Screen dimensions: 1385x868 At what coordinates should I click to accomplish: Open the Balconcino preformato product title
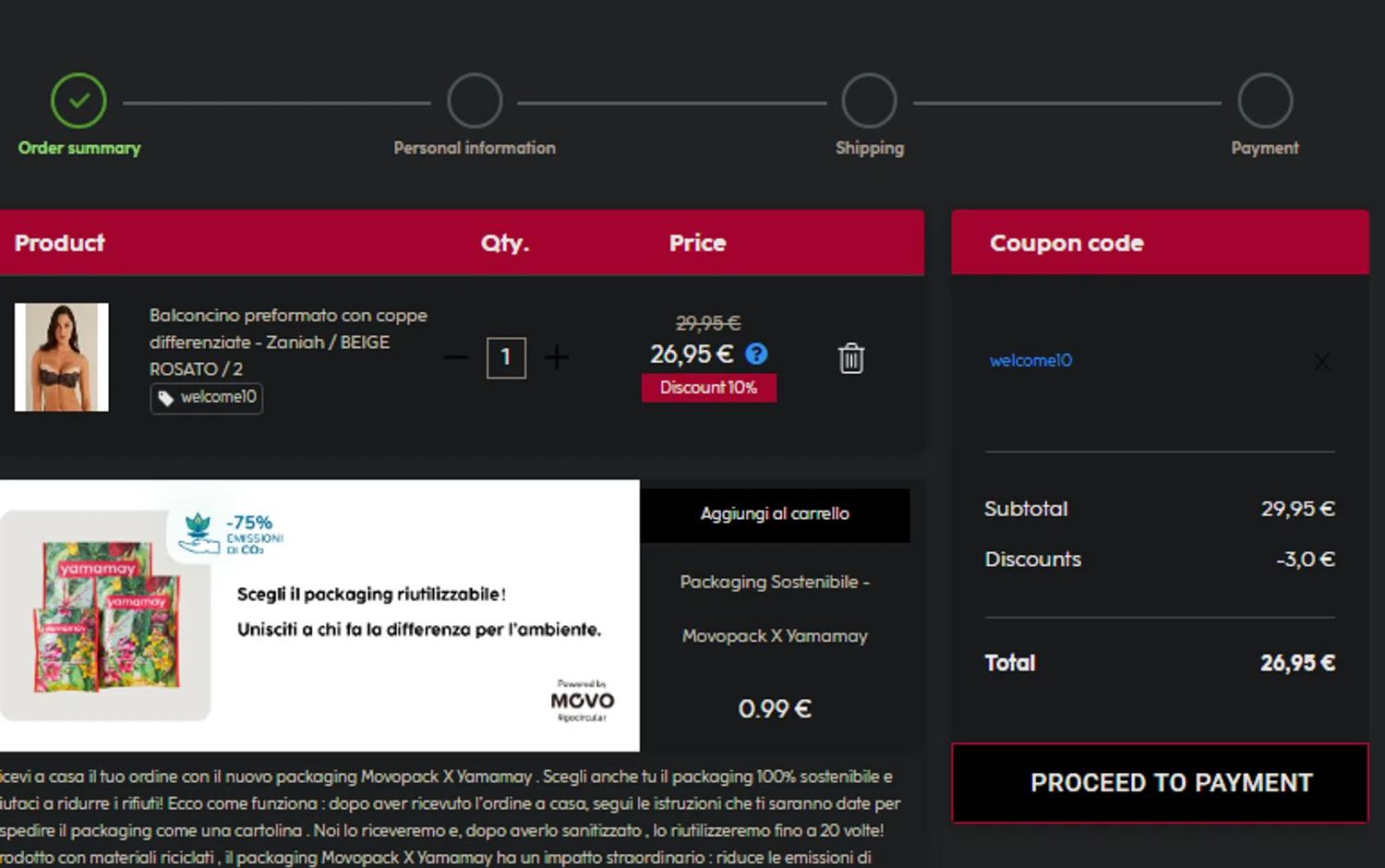coord(288,342)
